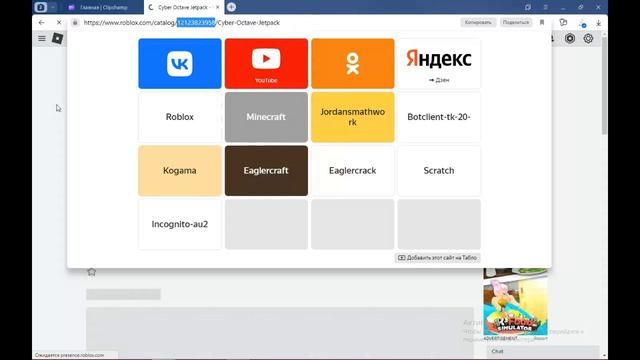The image size is (640, 360).
Task: Close the Cyber Octave Jetpack tab
Action: (218, 7)
